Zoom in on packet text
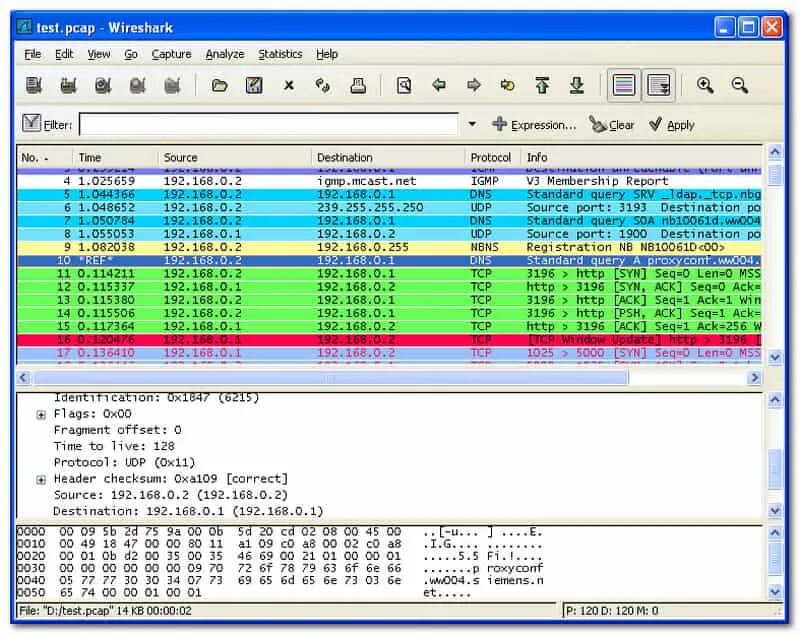This screenshot has width=800, height=635. [705, 85]
